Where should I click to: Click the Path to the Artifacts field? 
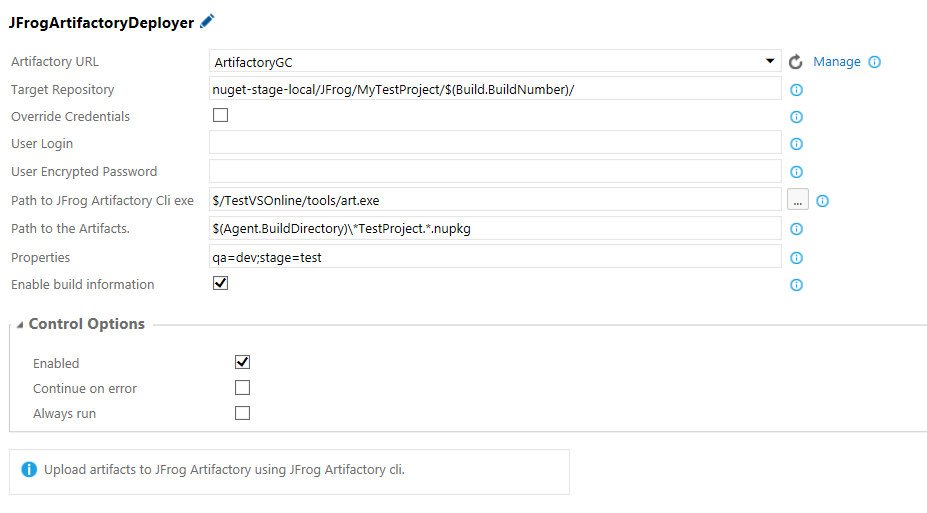[495, 228]
